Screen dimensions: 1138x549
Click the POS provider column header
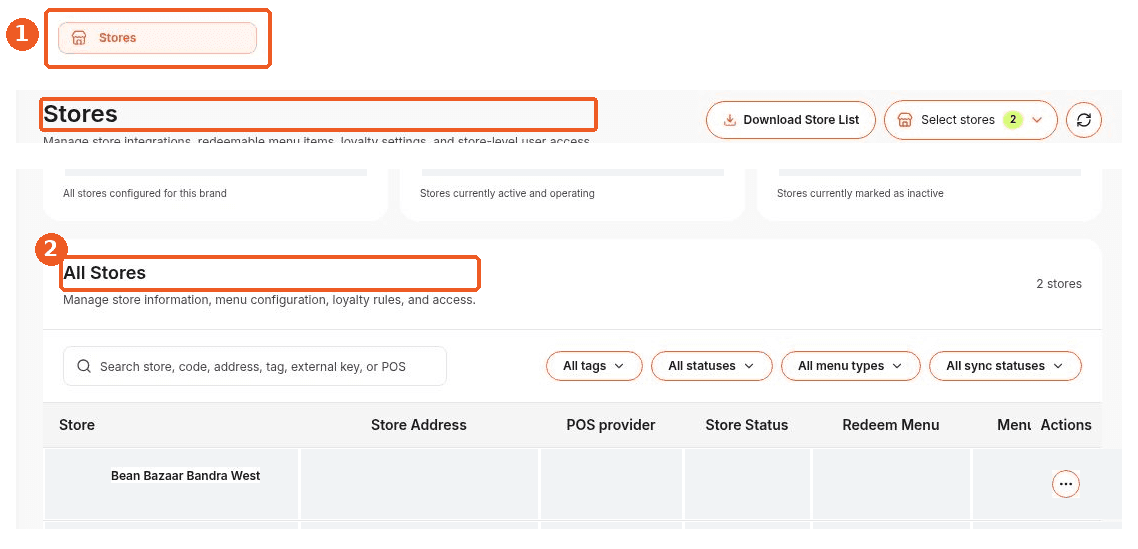tap(611, 425)
